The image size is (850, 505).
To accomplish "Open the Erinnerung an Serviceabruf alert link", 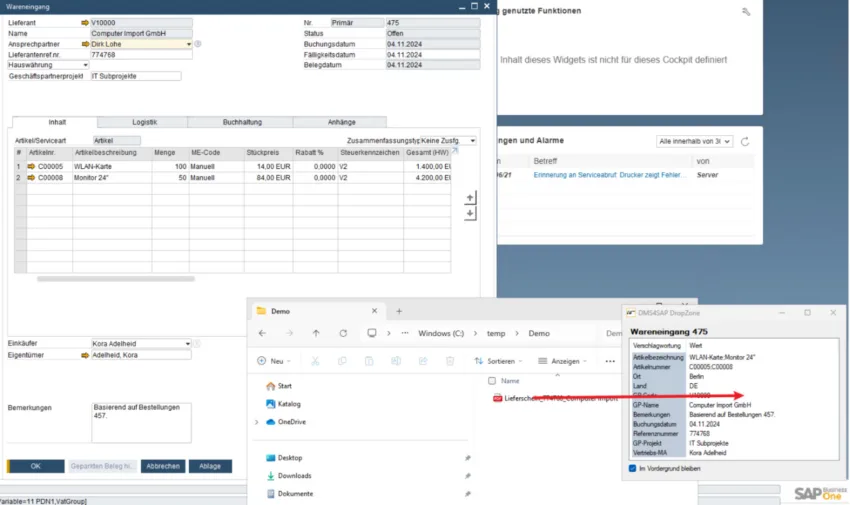I will [609, 175].
